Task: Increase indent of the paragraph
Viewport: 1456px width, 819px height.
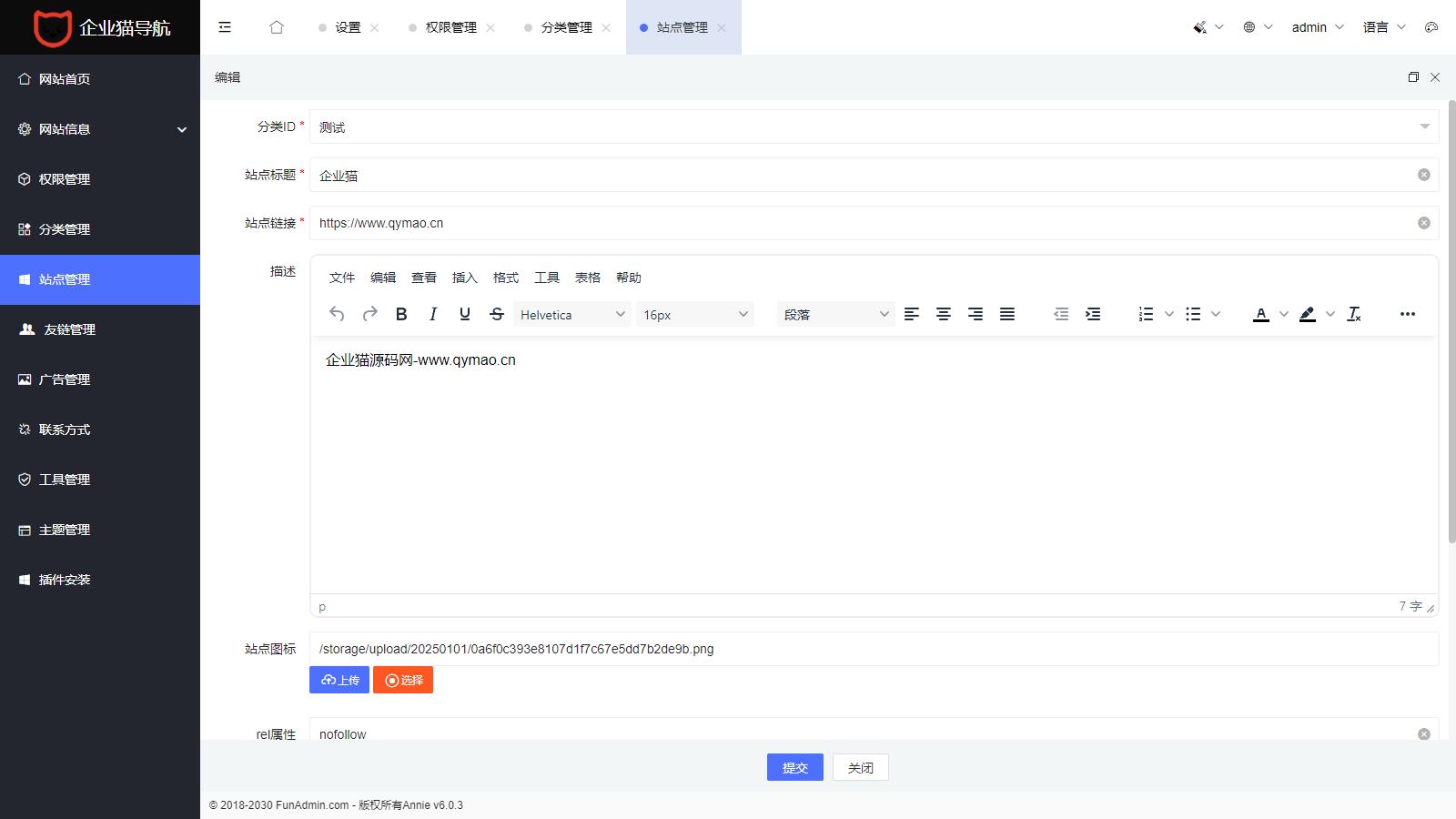Action: [x=1093, y=314]
